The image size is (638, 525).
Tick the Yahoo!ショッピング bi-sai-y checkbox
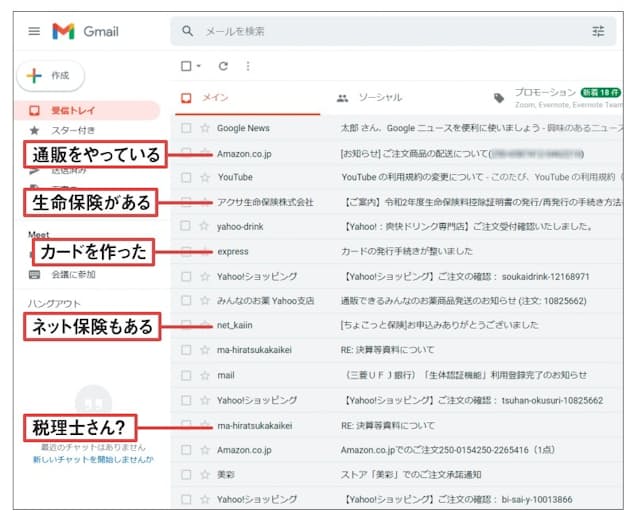[186, 499]
